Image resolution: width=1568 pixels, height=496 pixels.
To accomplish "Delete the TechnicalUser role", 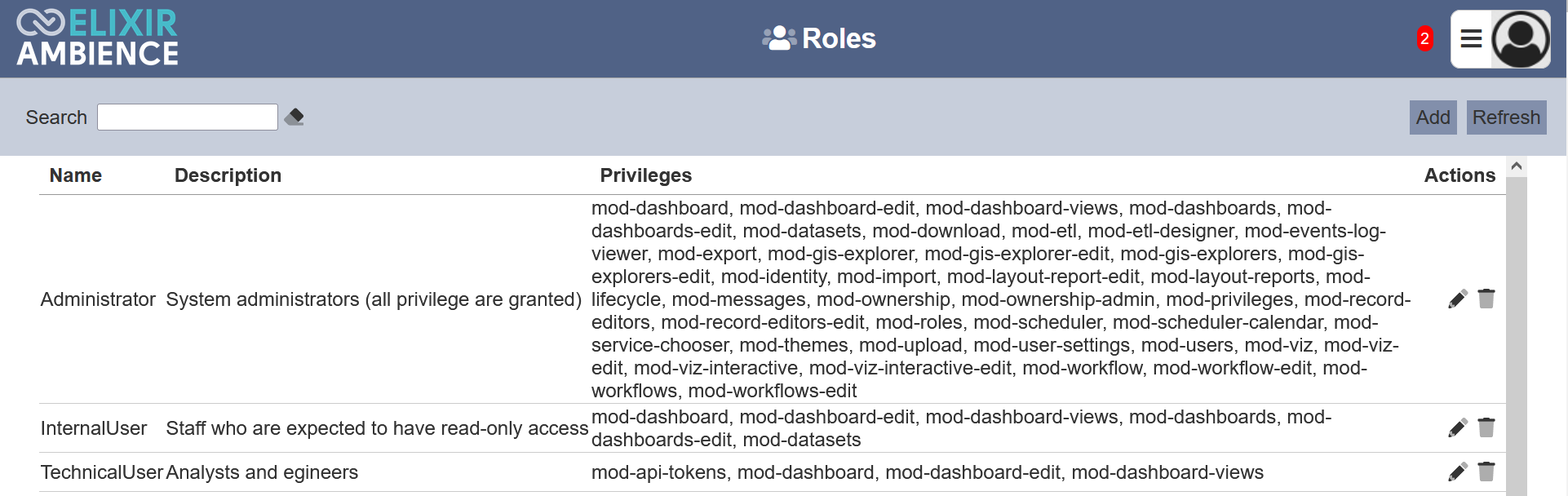I will pos(1486,472).
